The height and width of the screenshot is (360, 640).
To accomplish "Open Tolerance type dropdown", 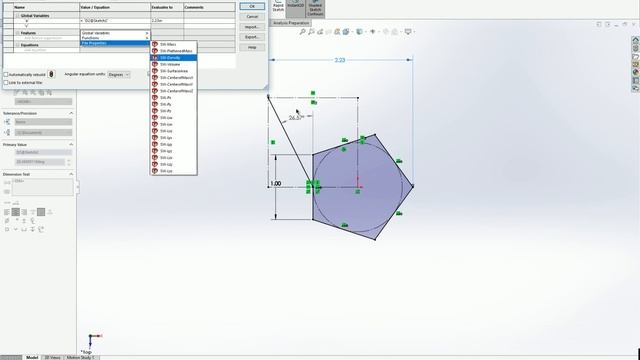I will (x=43, y=122).
